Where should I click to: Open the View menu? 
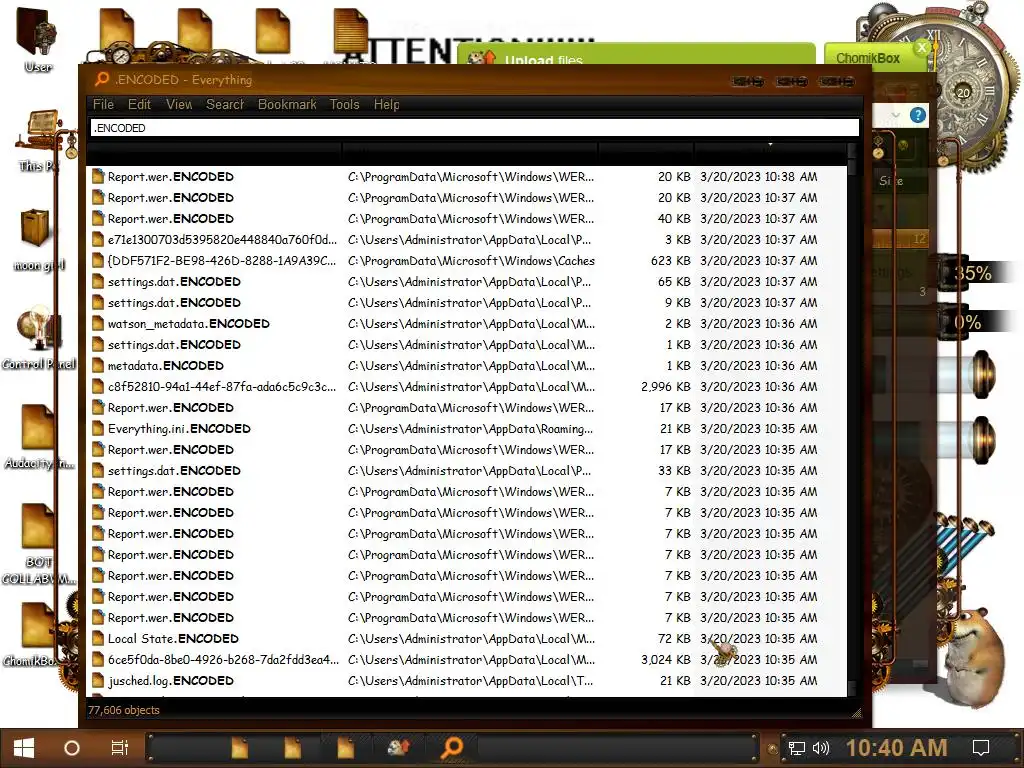tap(178, 104)
